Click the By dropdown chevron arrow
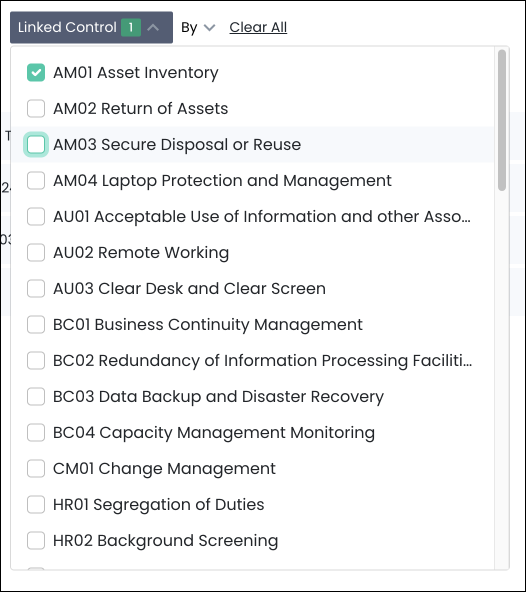Screen dimensions: 526x592 coord(209,28)
